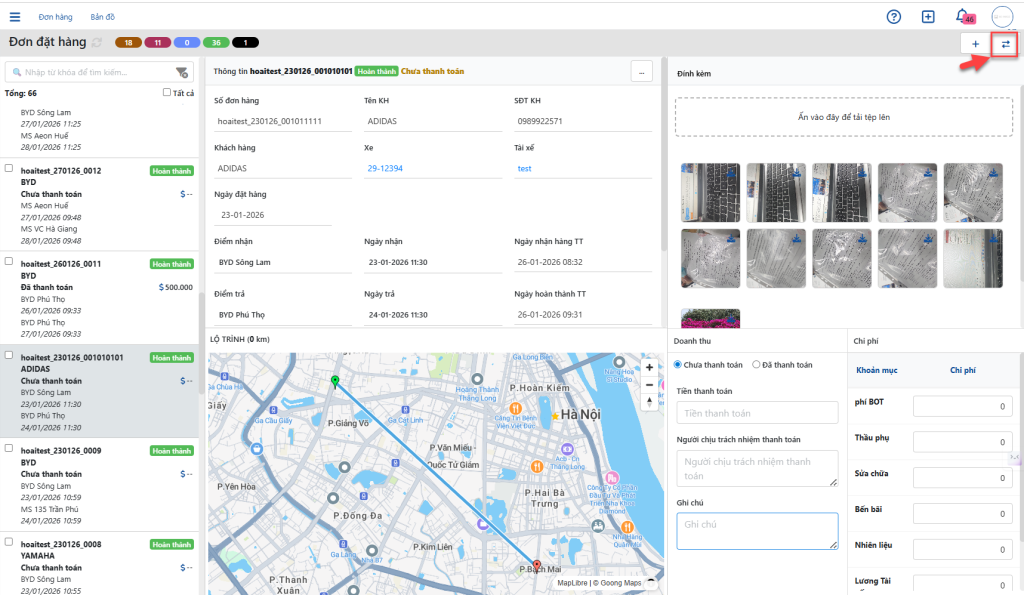Click the Tiền thanh toán input field
The height and width of the screenshot is (595, 1024).
756,412
